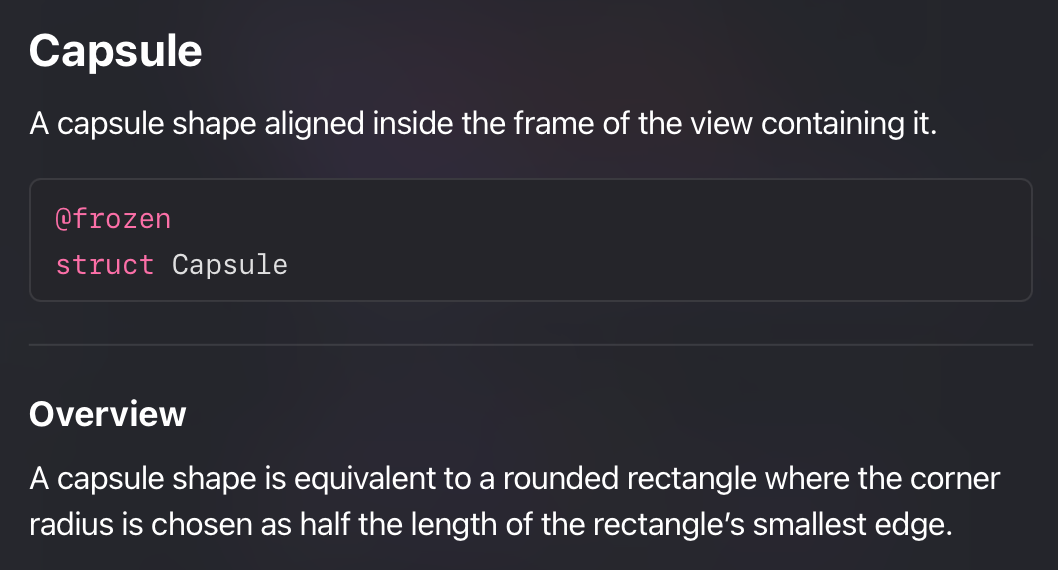Click the horizontal divider above Overview
This screenshot has width=1058, height=570.
point(530,345)
